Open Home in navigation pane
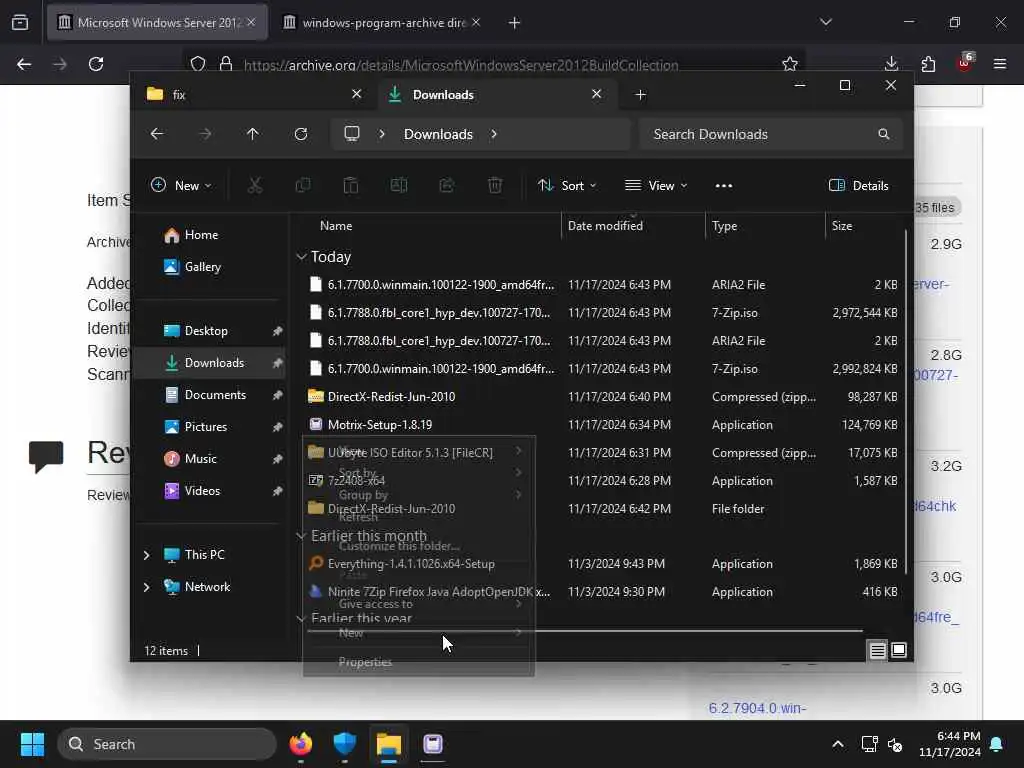 pos(201,235)
